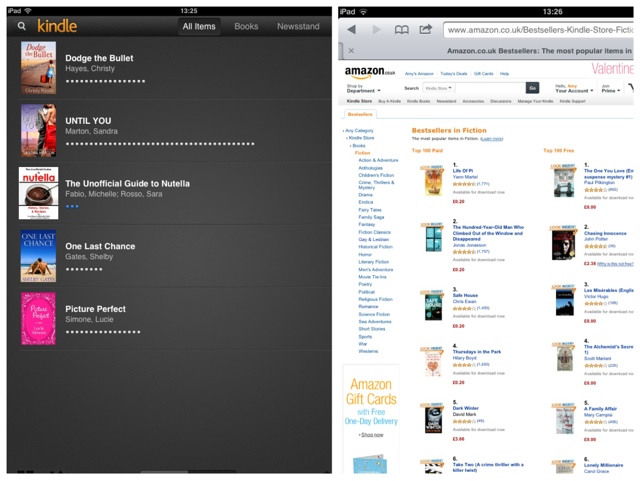Select the Westerns category
The width and height of the screenshot is (640, 481).
click(x=368, y=351)
